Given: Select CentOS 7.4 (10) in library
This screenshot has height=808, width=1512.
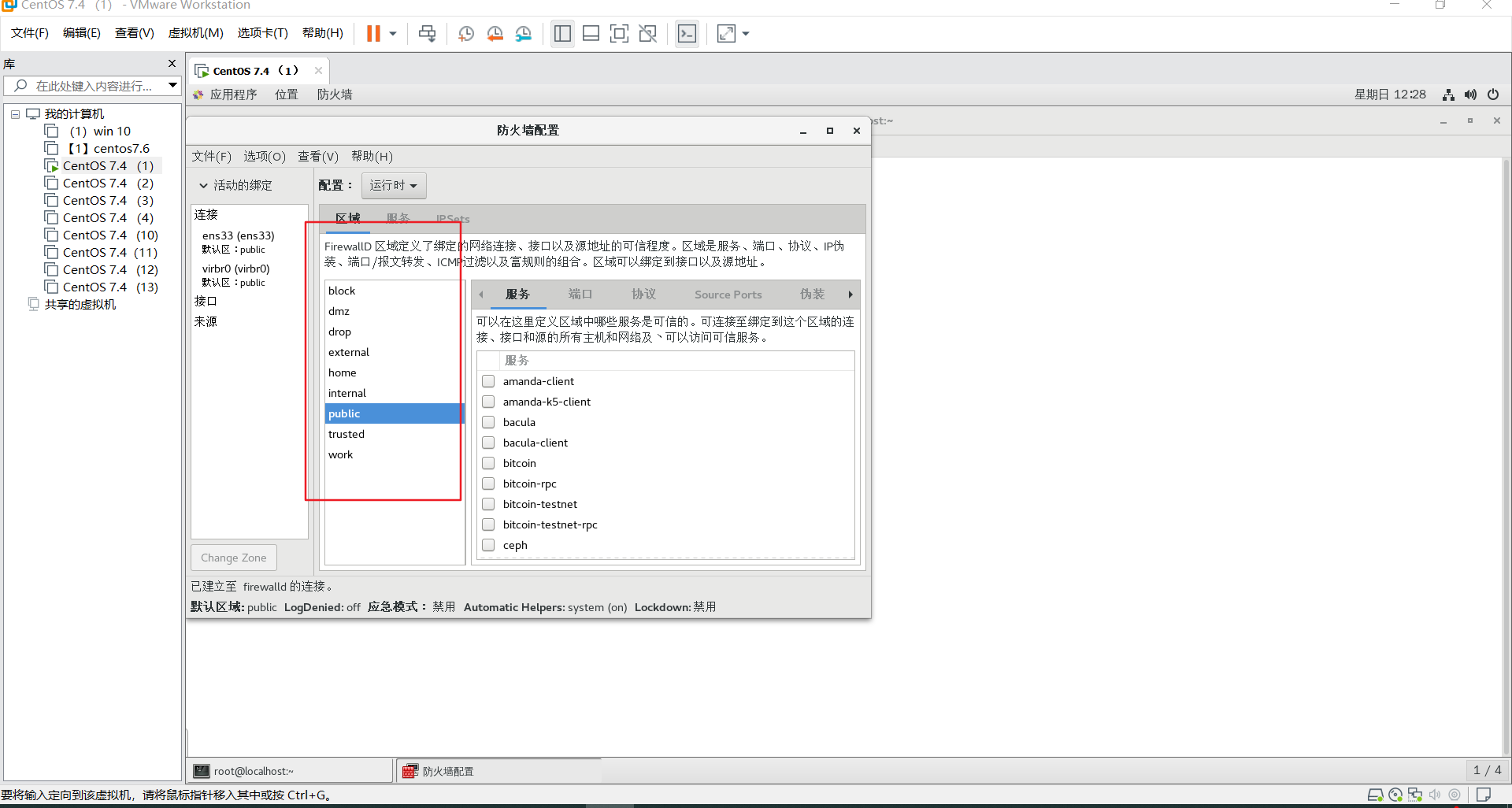Looking at the screenshot, I should tap(110, 235).
